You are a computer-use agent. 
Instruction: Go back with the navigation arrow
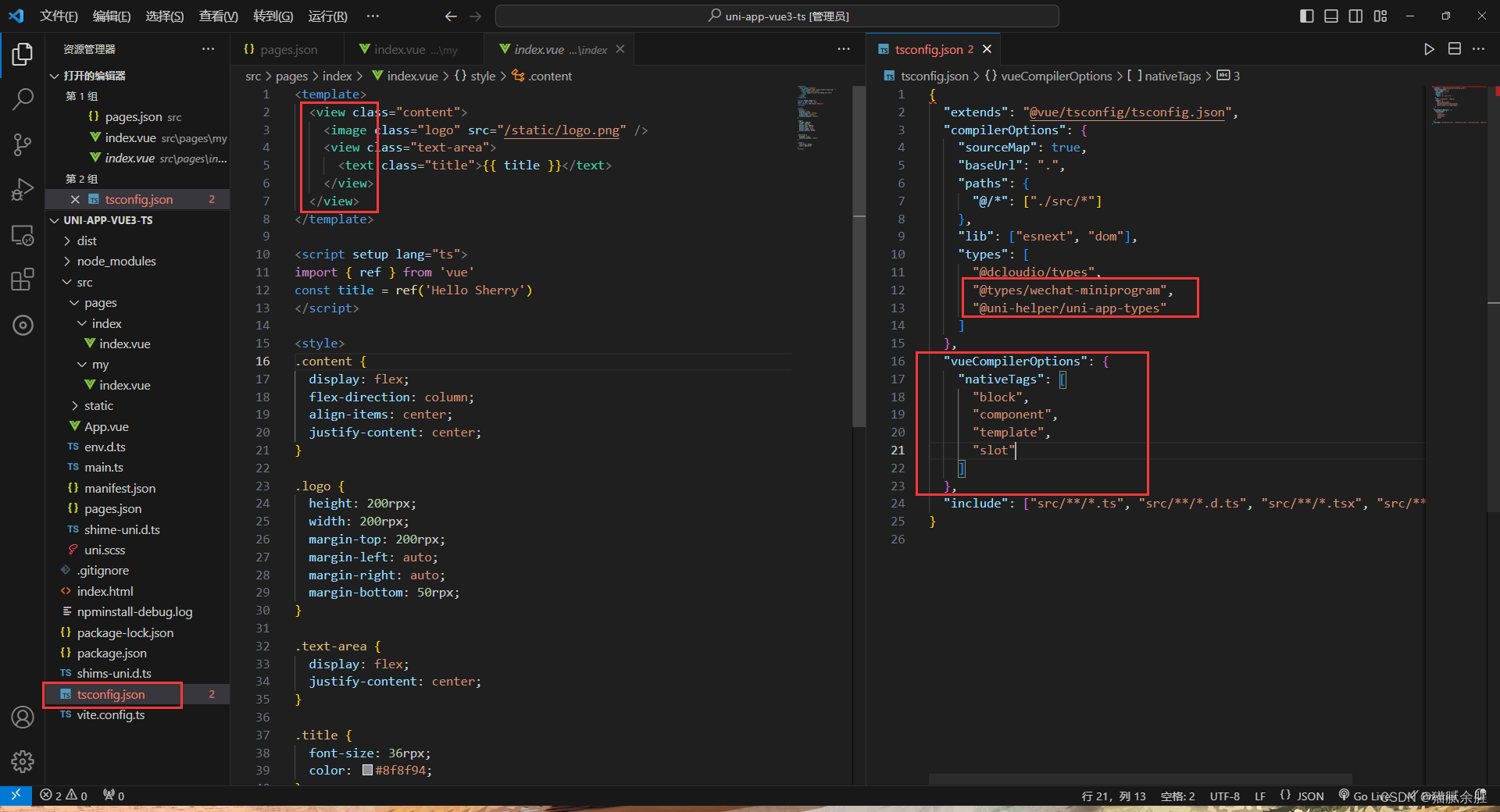[x=451, y=16]
